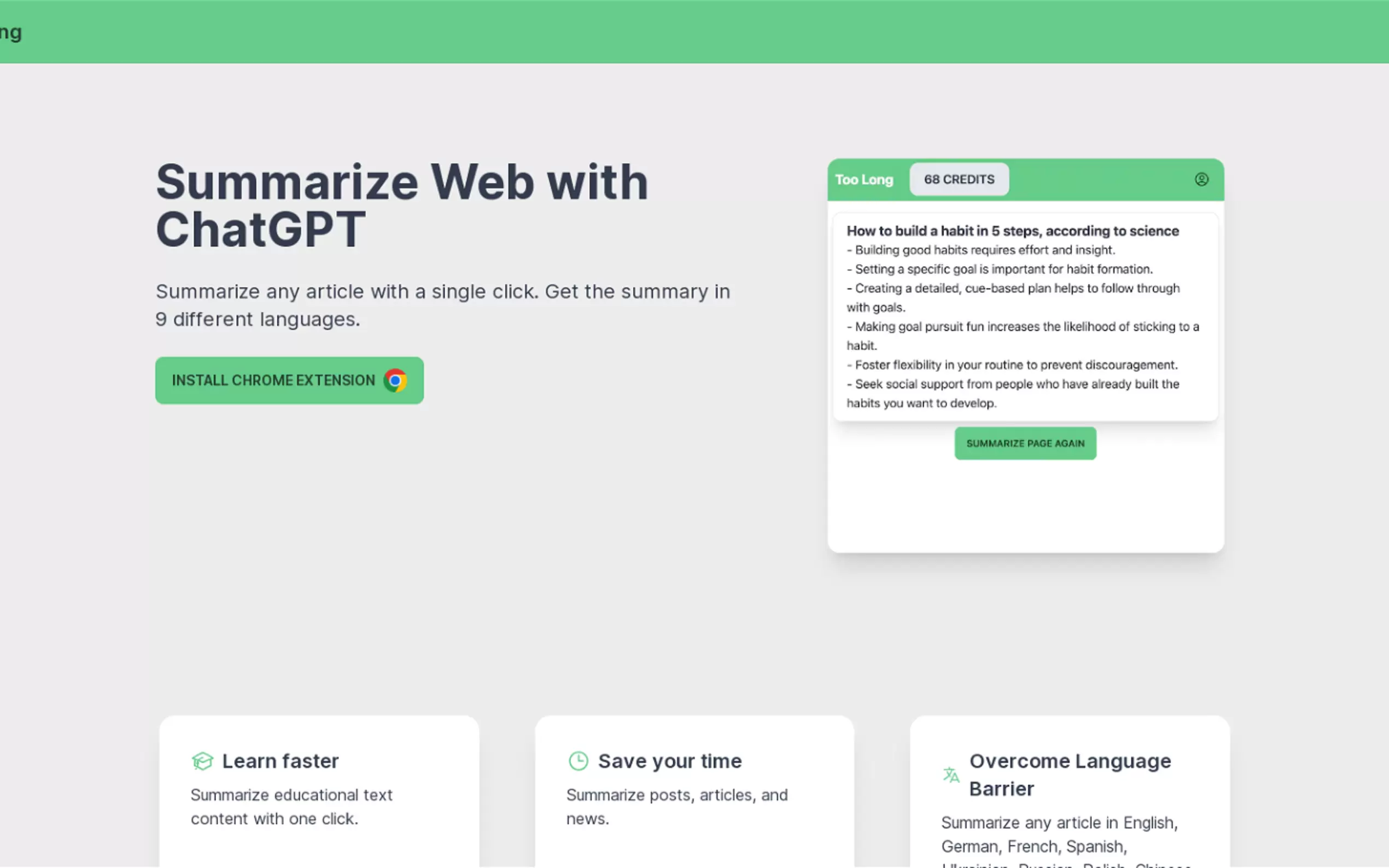Click the clock icon beside Save your time
Image resolution: width=1389 pixels, height=868 pixels.
pyautogui.click(x=578, y=761)
